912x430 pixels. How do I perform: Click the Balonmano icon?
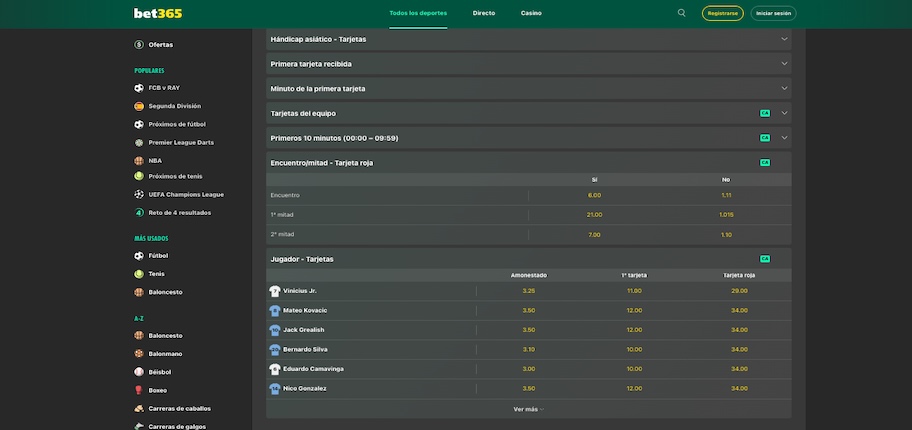[139, 354]
